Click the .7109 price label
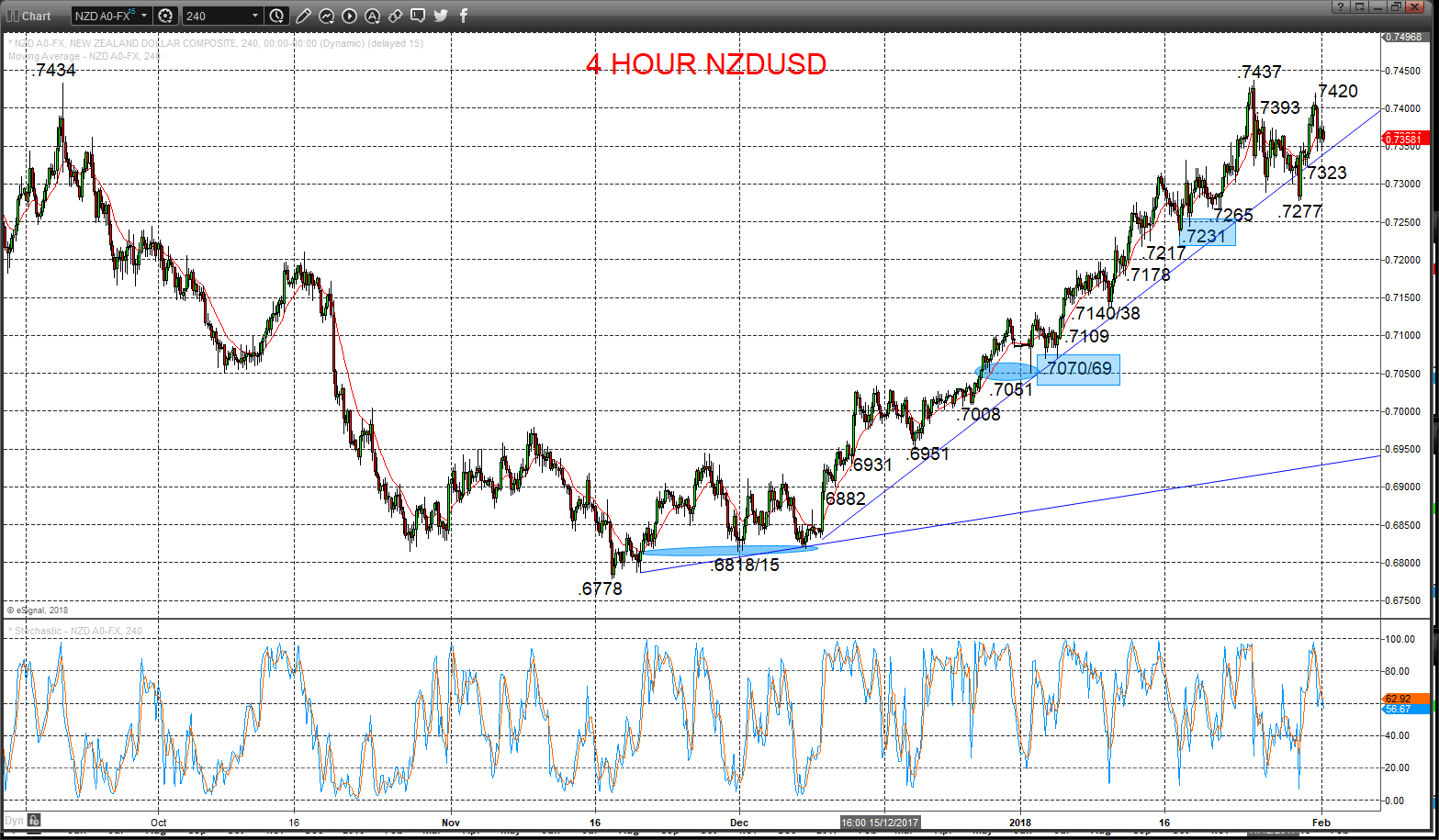The height and width of the screenshot is (840, 1439). click(1087, 336)
